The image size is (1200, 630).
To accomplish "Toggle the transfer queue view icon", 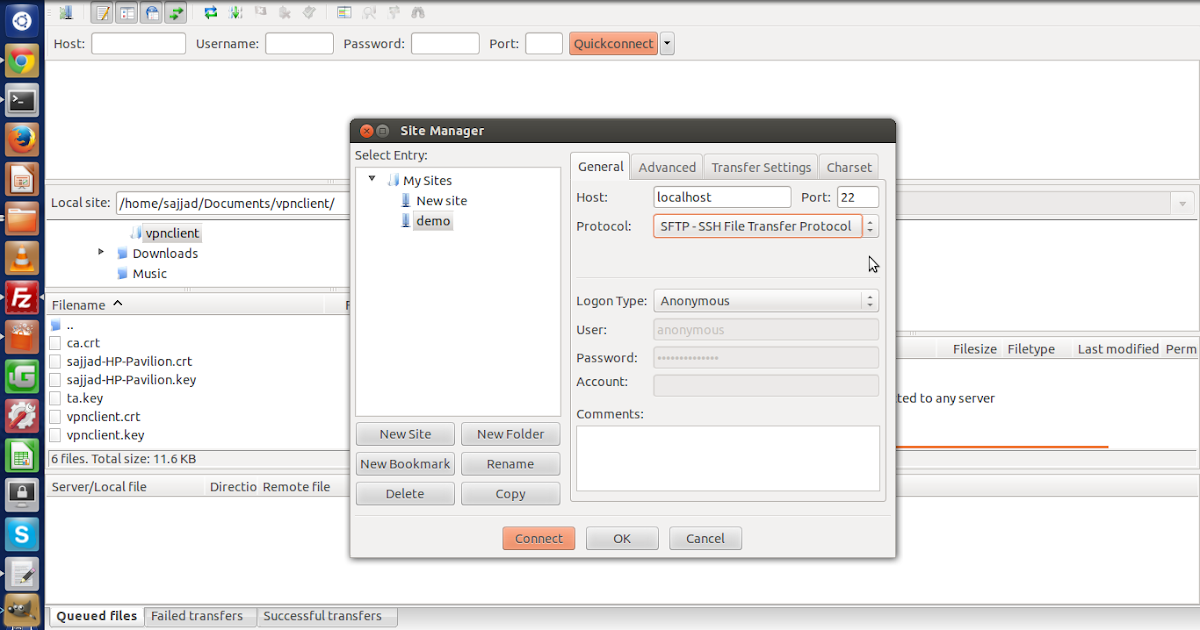I will 173,12.
